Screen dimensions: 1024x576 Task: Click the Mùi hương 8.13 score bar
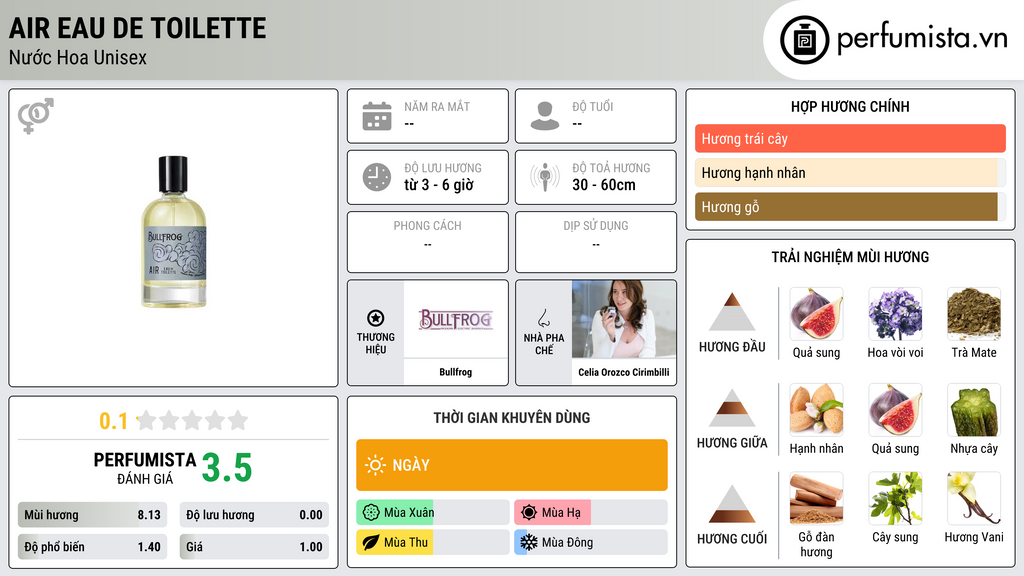point(93,515)
